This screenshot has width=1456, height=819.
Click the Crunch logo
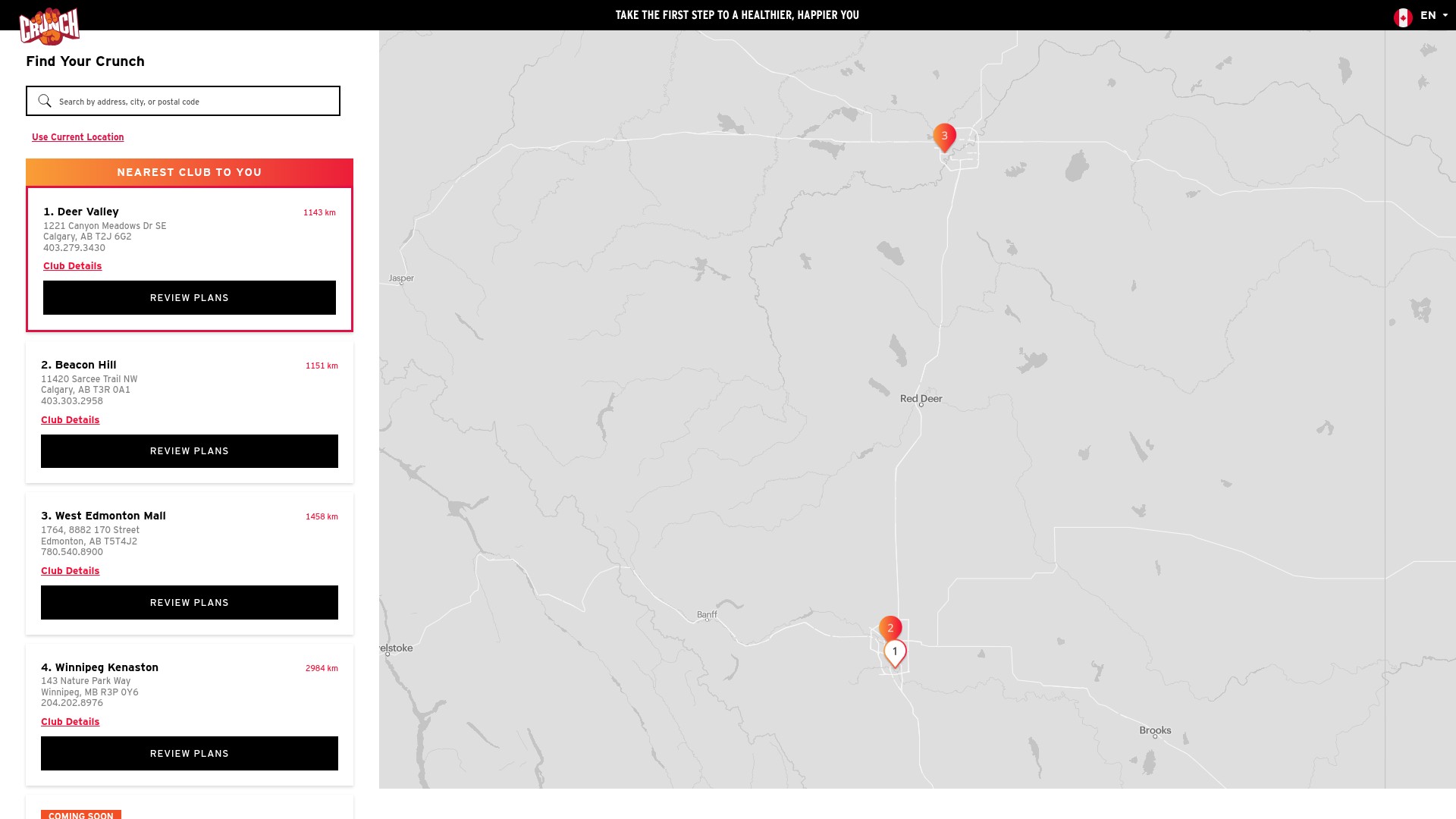(49, 27)
